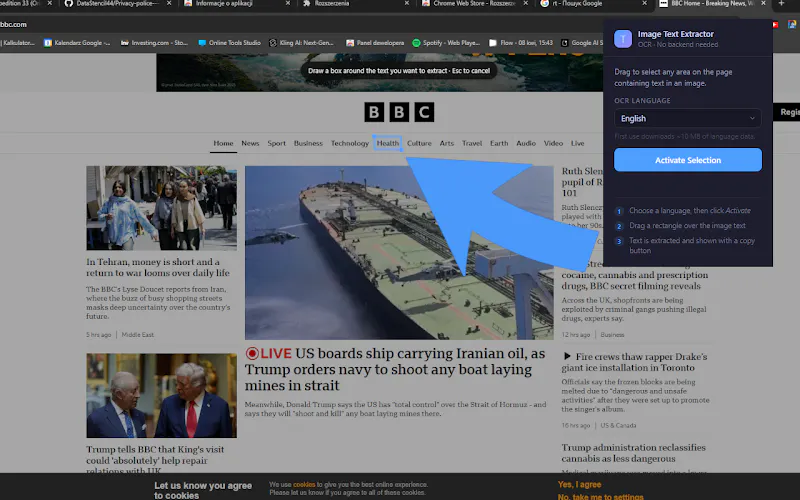
Task: Open the Audio section in BBC navigation
Action: click(x=526, y=143)
